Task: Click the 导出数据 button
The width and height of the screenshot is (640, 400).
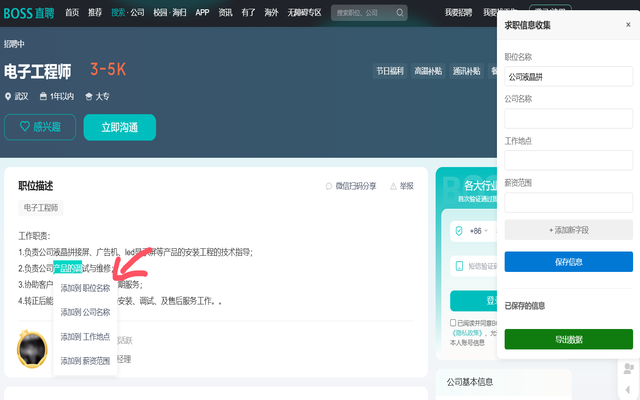Action: 569,339
